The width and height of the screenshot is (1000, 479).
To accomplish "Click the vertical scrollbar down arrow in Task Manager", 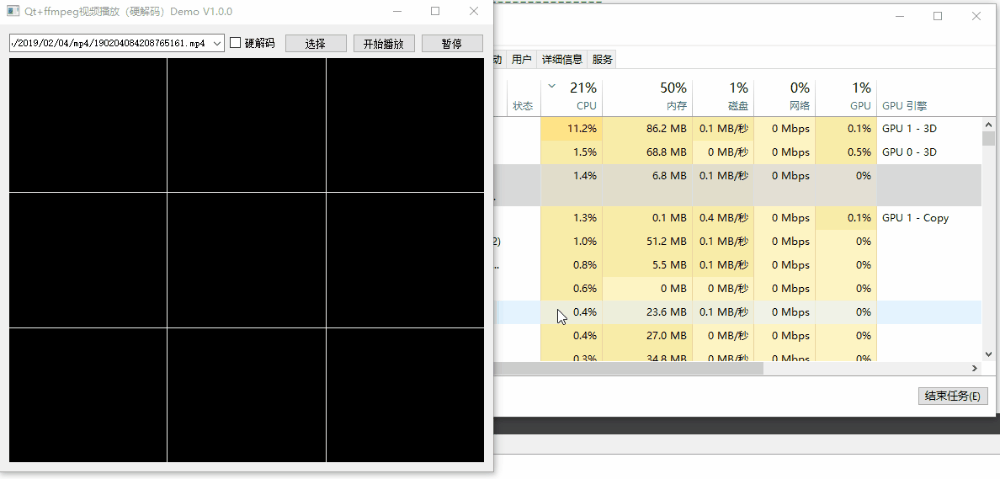I will tap(989, 354).
